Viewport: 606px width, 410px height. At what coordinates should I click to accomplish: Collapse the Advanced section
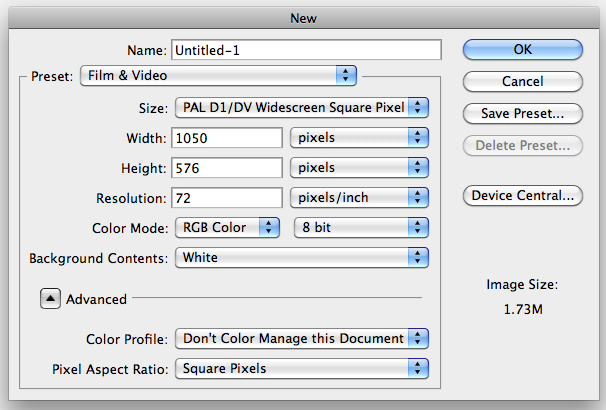pyautogui.click(x=50, y=298)
